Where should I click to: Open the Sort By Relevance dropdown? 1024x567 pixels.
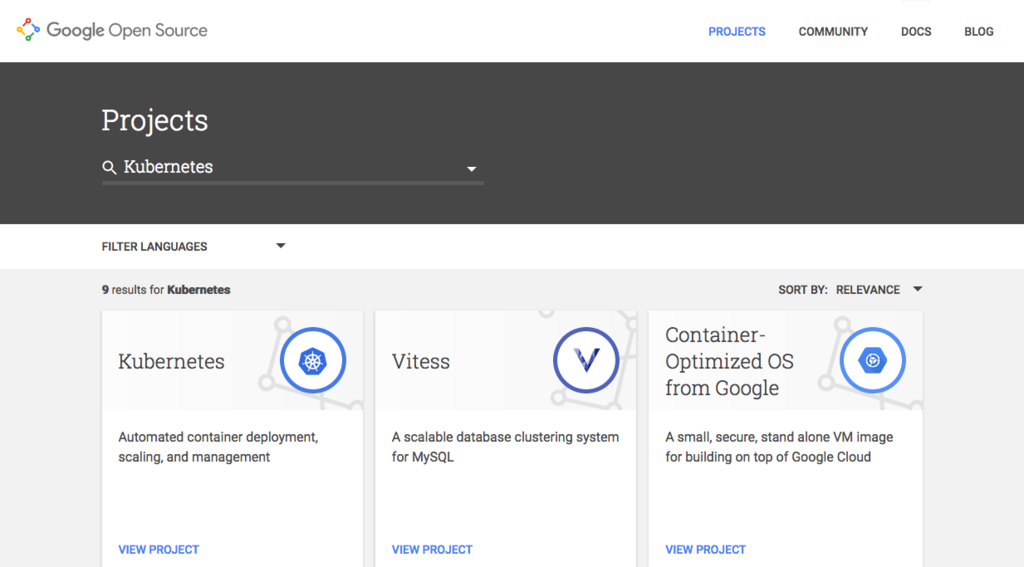click(x=879, y=289)
